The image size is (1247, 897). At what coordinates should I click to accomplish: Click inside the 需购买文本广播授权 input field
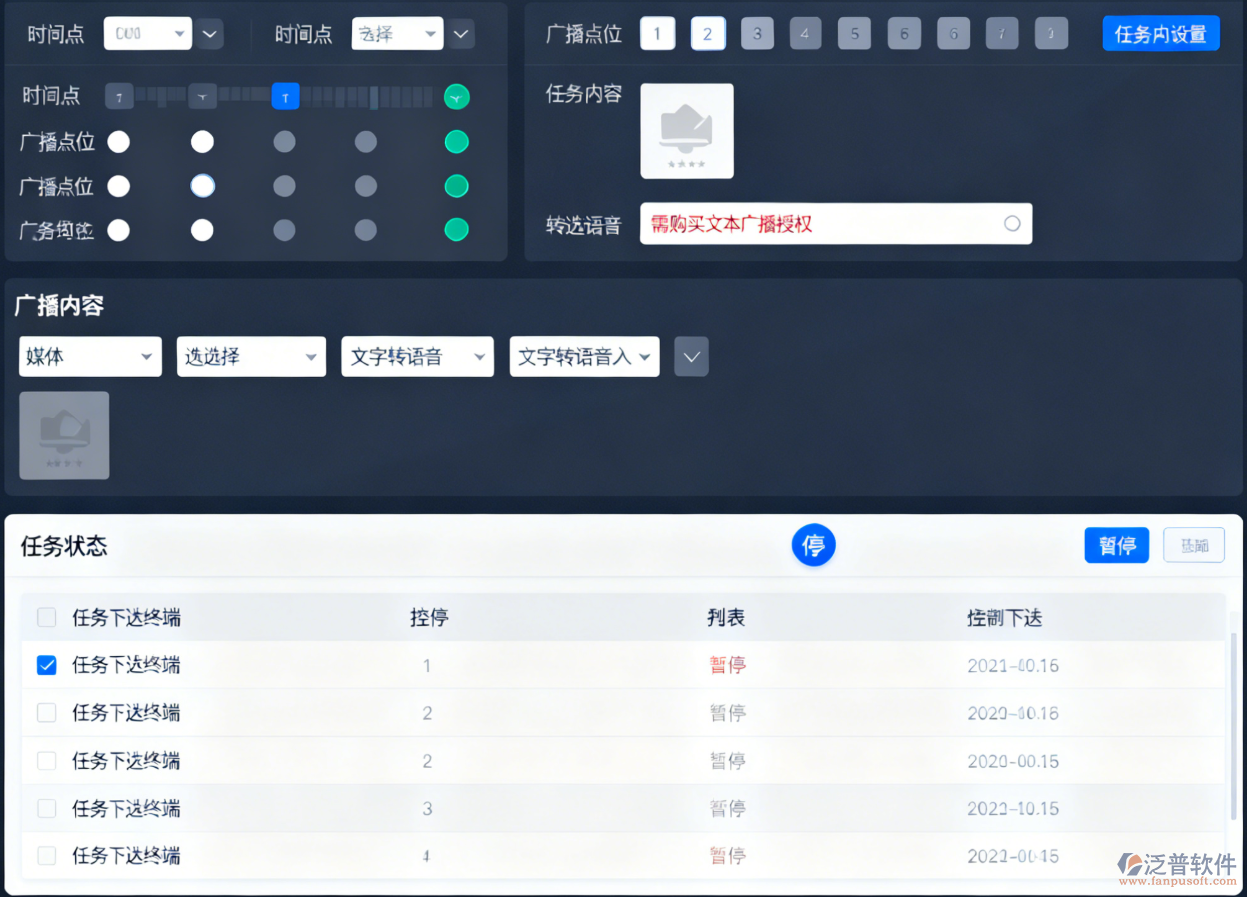point(830,223)
